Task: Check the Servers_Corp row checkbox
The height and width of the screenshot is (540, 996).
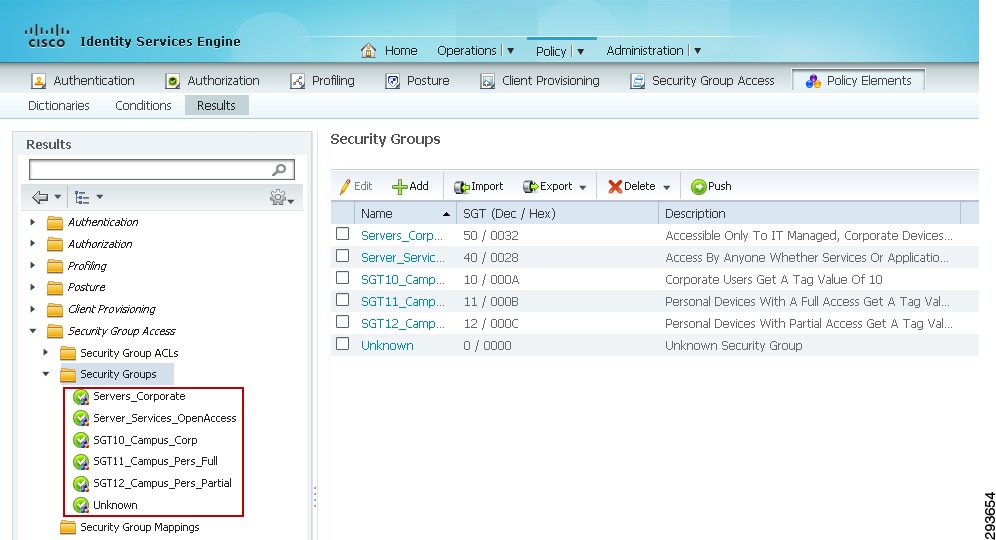Action: 342,234
